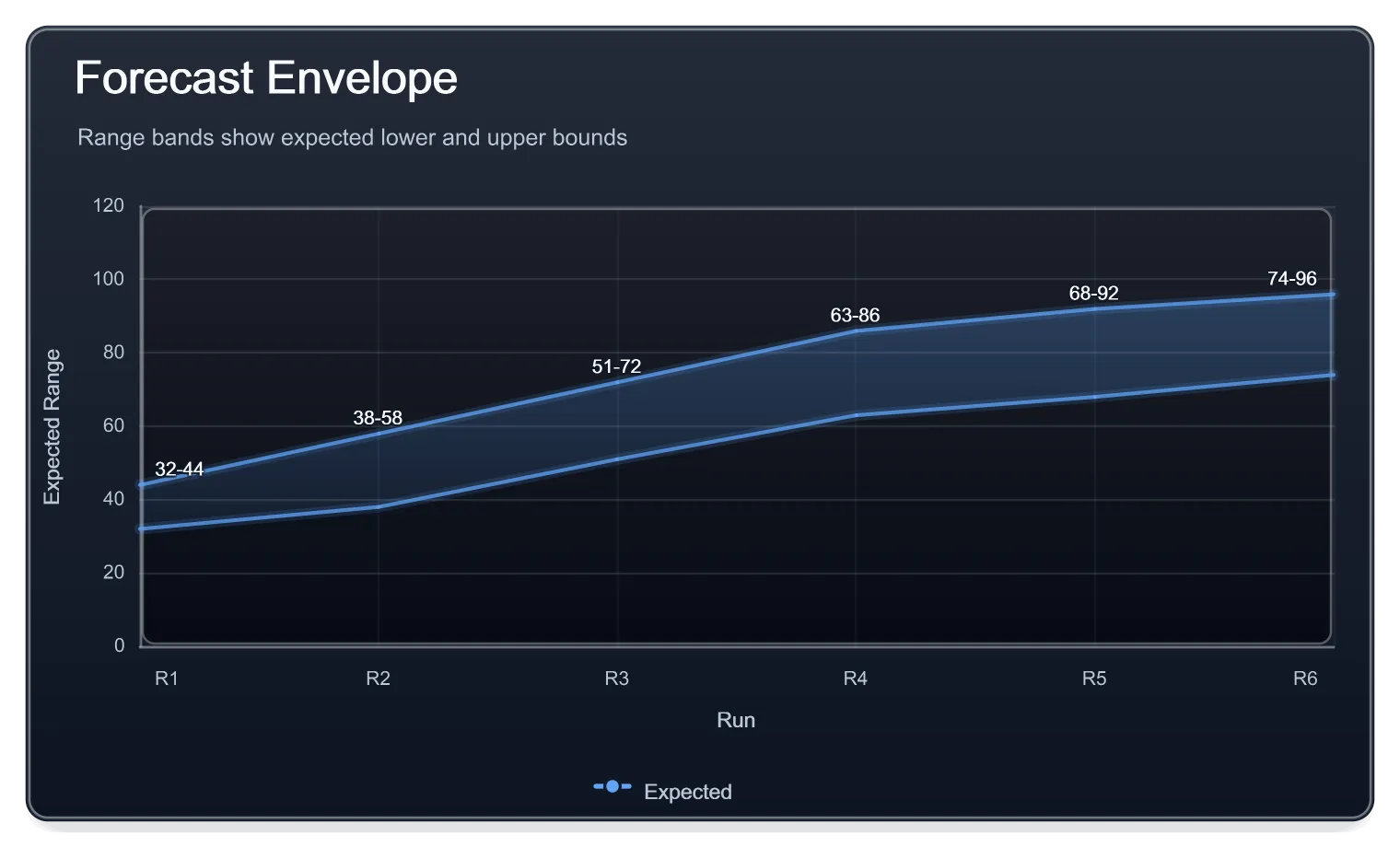This screenshot has height=847, width=1400.
Task: Click the 0 y-axis tick label
Action: (x=119, y=645)
